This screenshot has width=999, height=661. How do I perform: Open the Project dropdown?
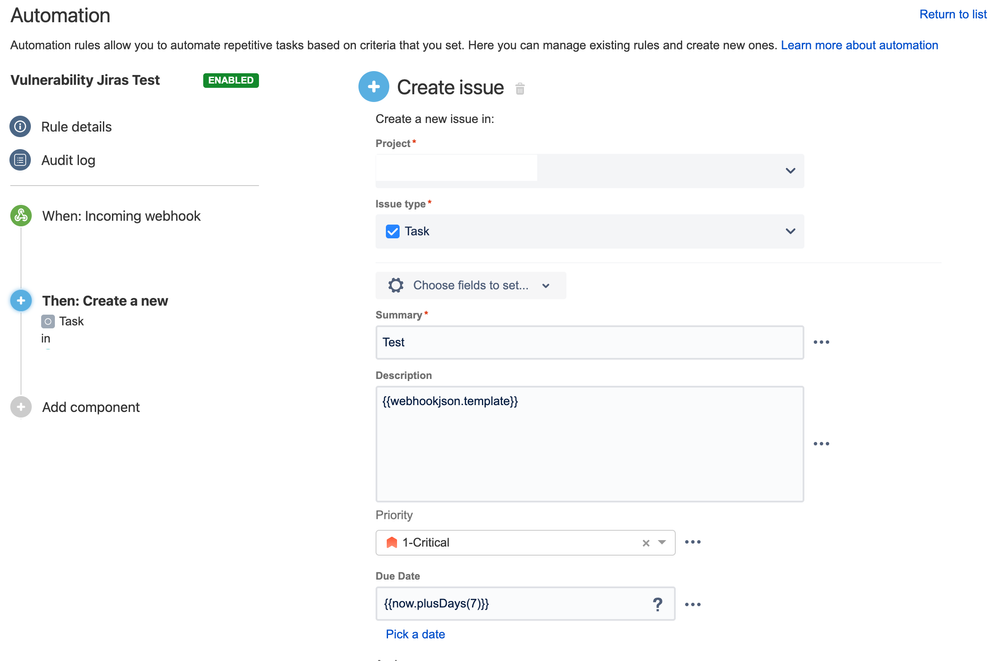coord(589,171)
